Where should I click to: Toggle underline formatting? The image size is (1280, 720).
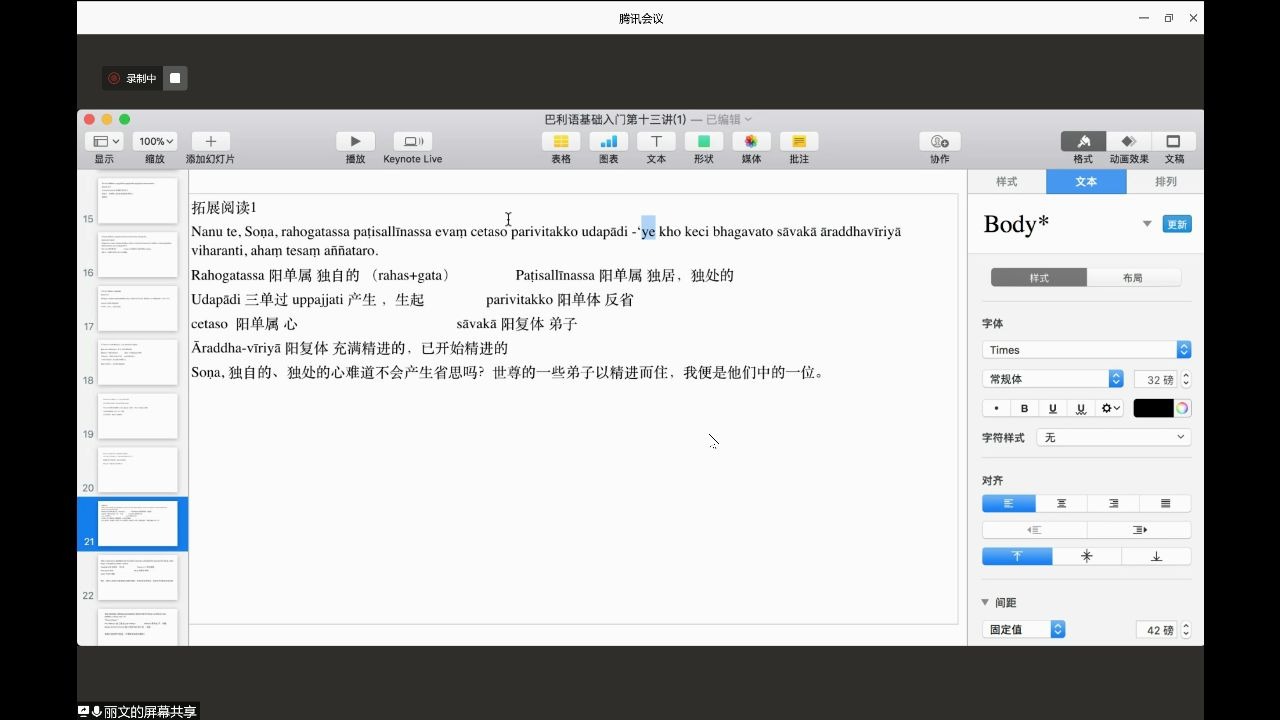pos(1052,408)
